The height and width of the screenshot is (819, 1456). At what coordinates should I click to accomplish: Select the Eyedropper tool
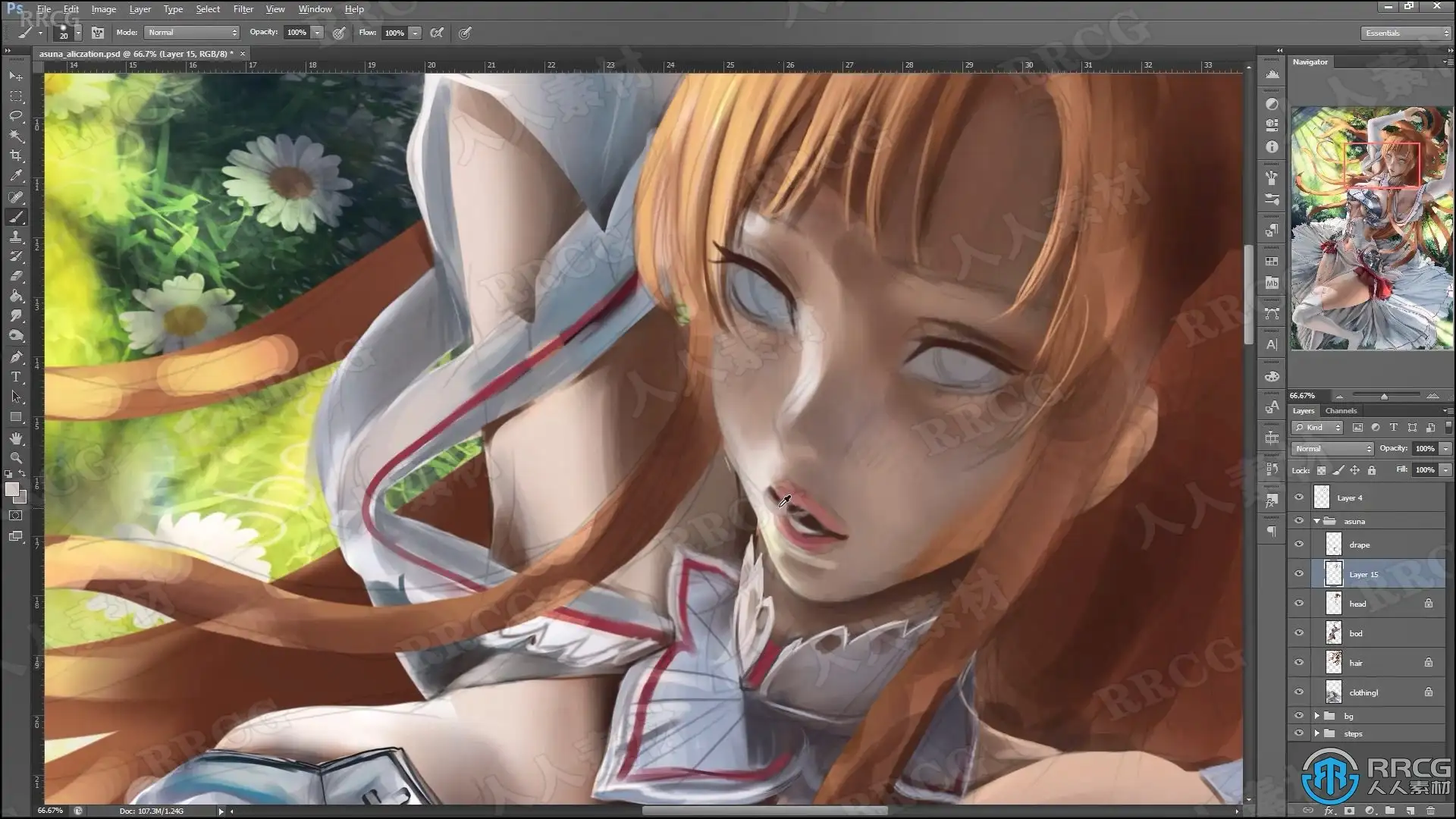(15, 176)
